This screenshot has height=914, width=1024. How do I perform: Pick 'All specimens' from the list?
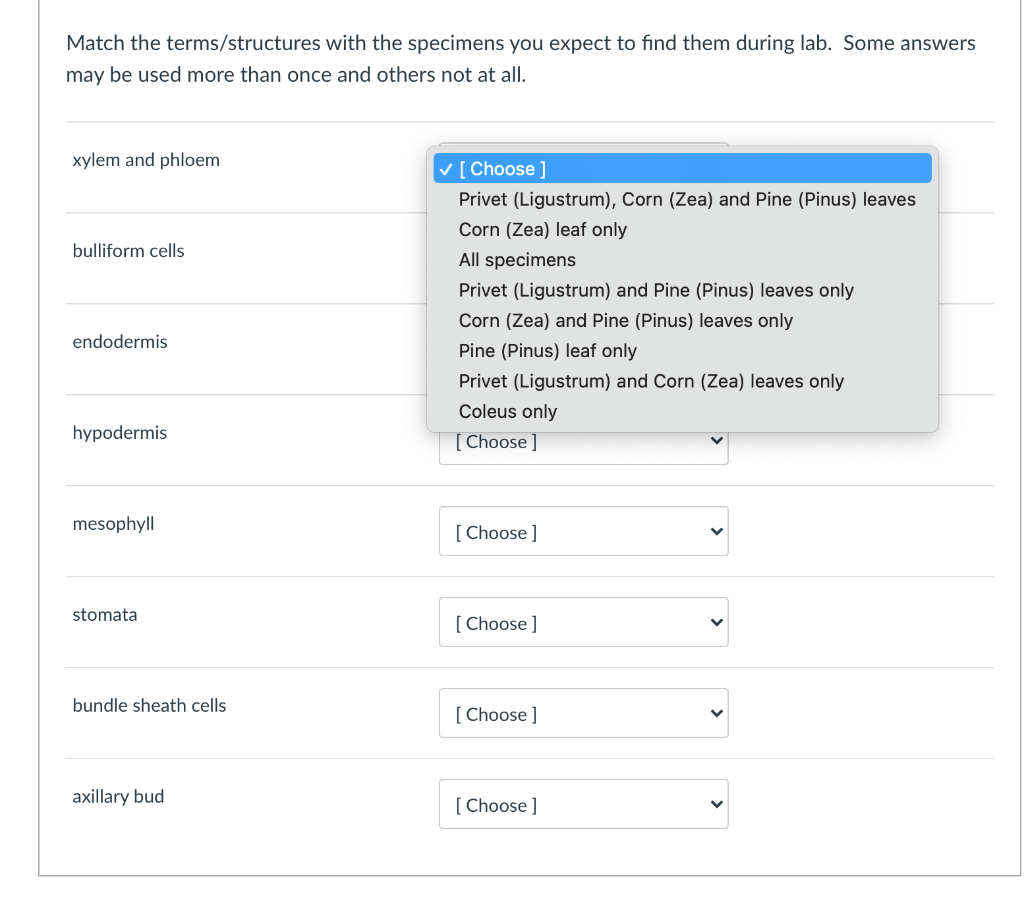(x=517, y=260)
